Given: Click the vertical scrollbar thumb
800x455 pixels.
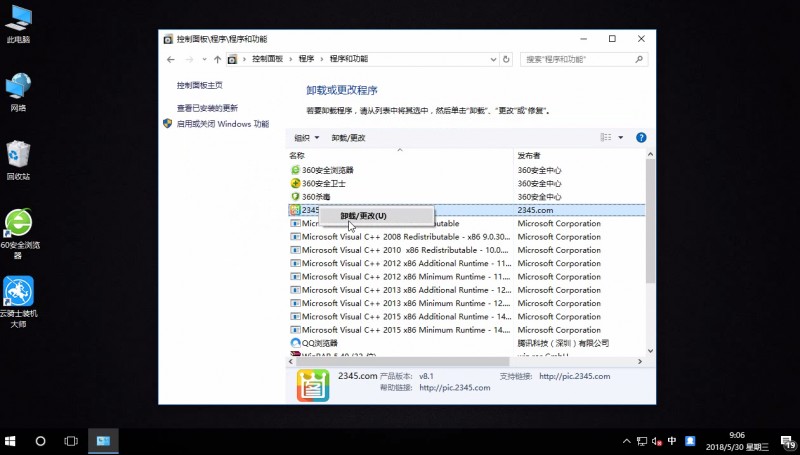Looking at the screenshot, I should point(650,220).
